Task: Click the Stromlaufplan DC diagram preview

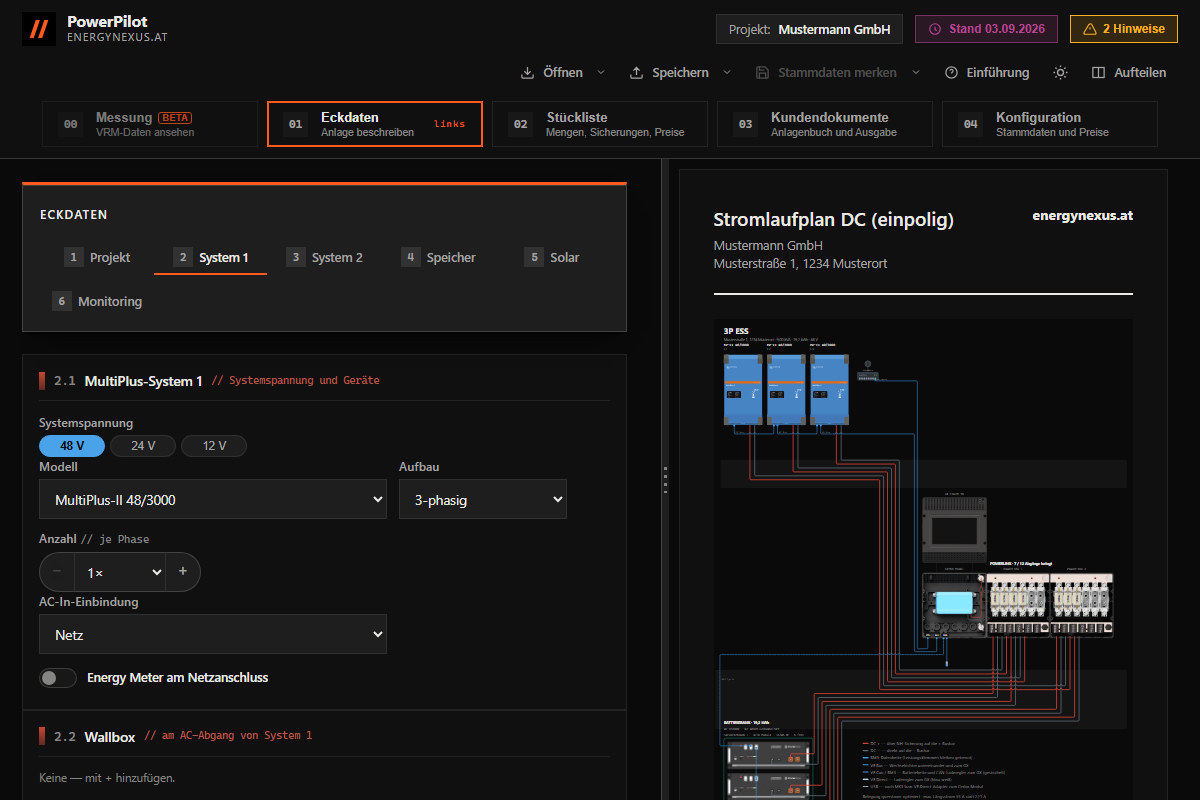Action: (x=923, y=560)
